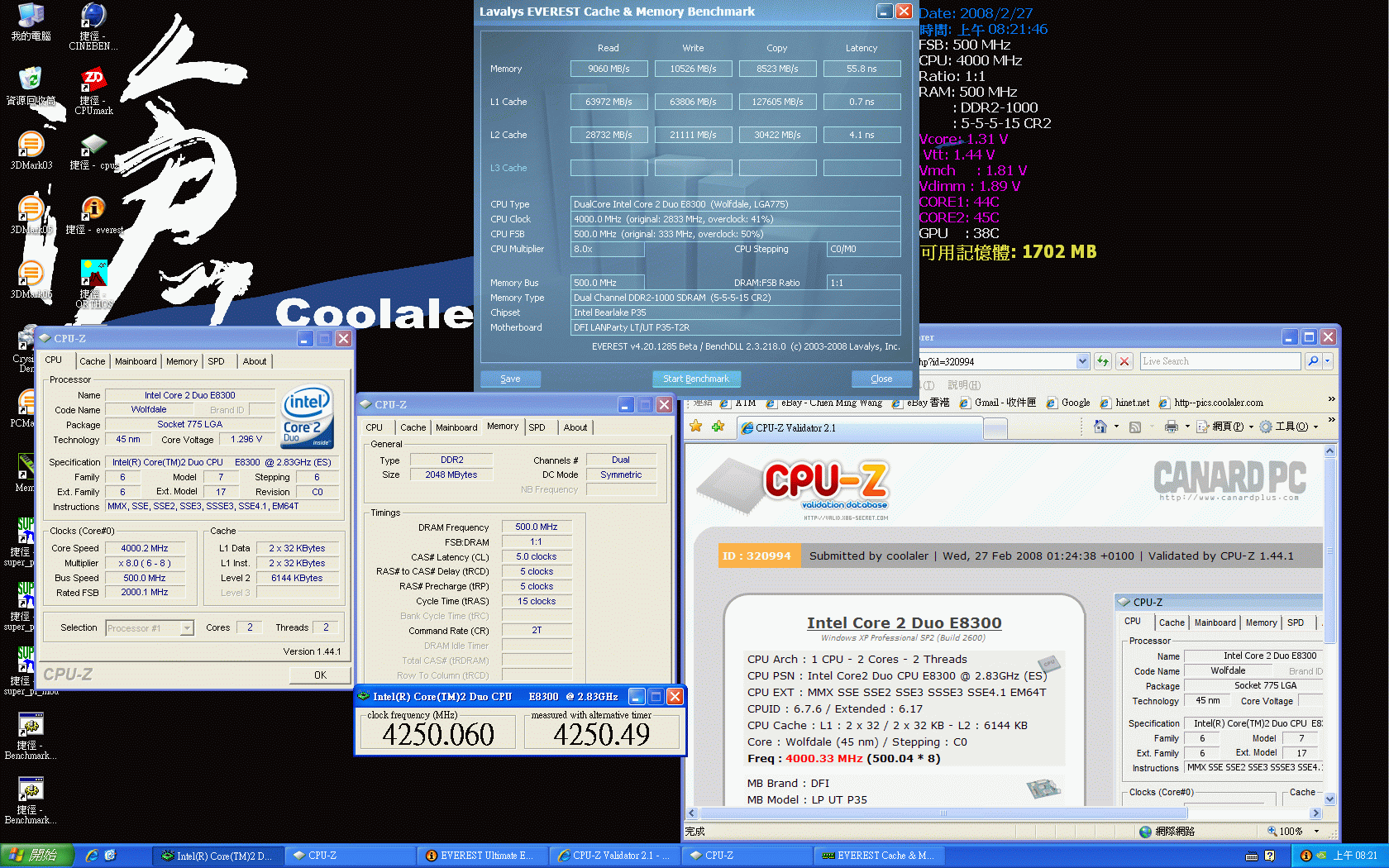The image size is (1389, 868).
Task: Click the Add to Favorites icon
Action: click(x=718, y=427)
